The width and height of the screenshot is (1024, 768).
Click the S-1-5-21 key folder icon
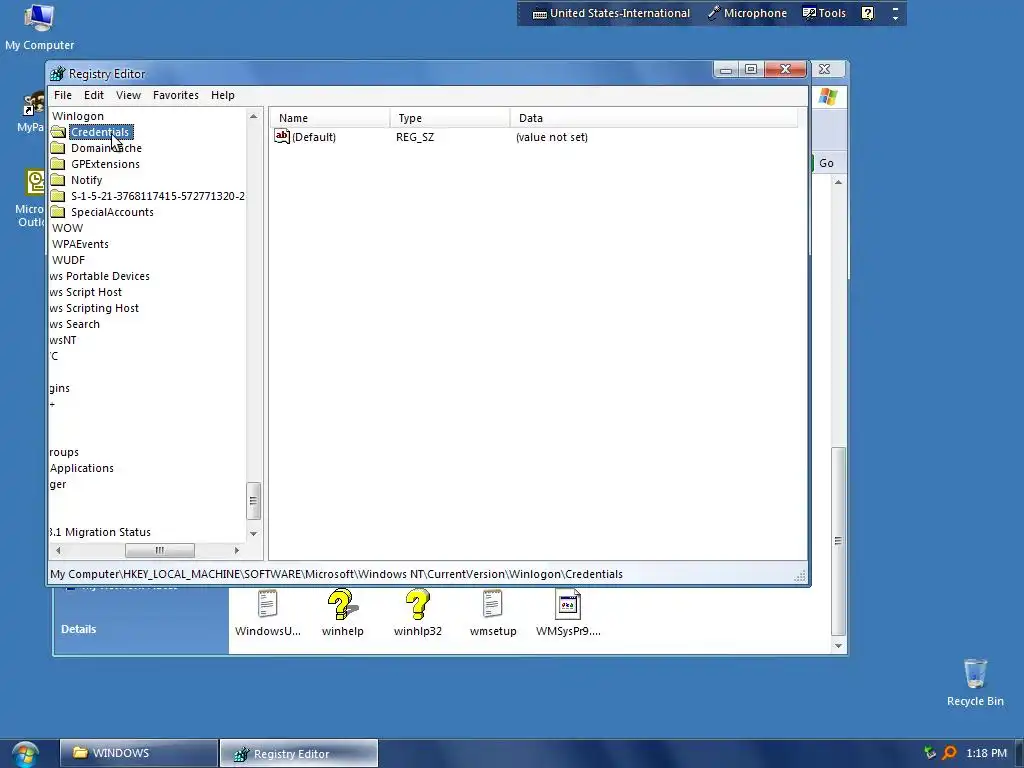coord(58,196)
